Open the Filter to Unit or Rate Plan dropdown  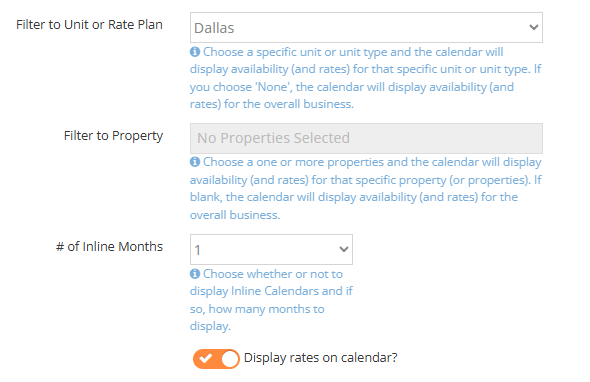(366, 27)
